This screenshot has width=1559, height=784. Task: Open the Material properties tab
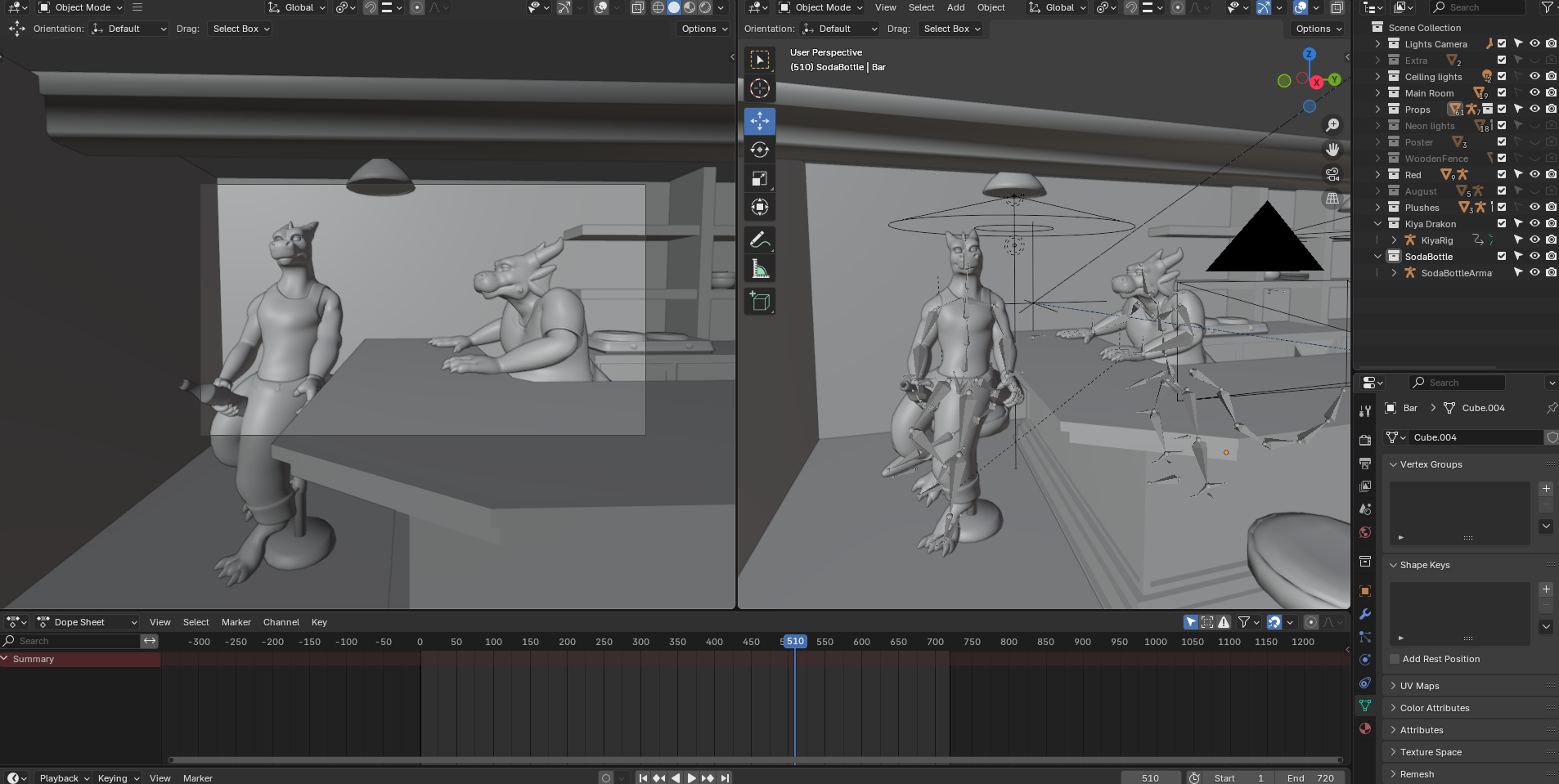[1364, 728]
